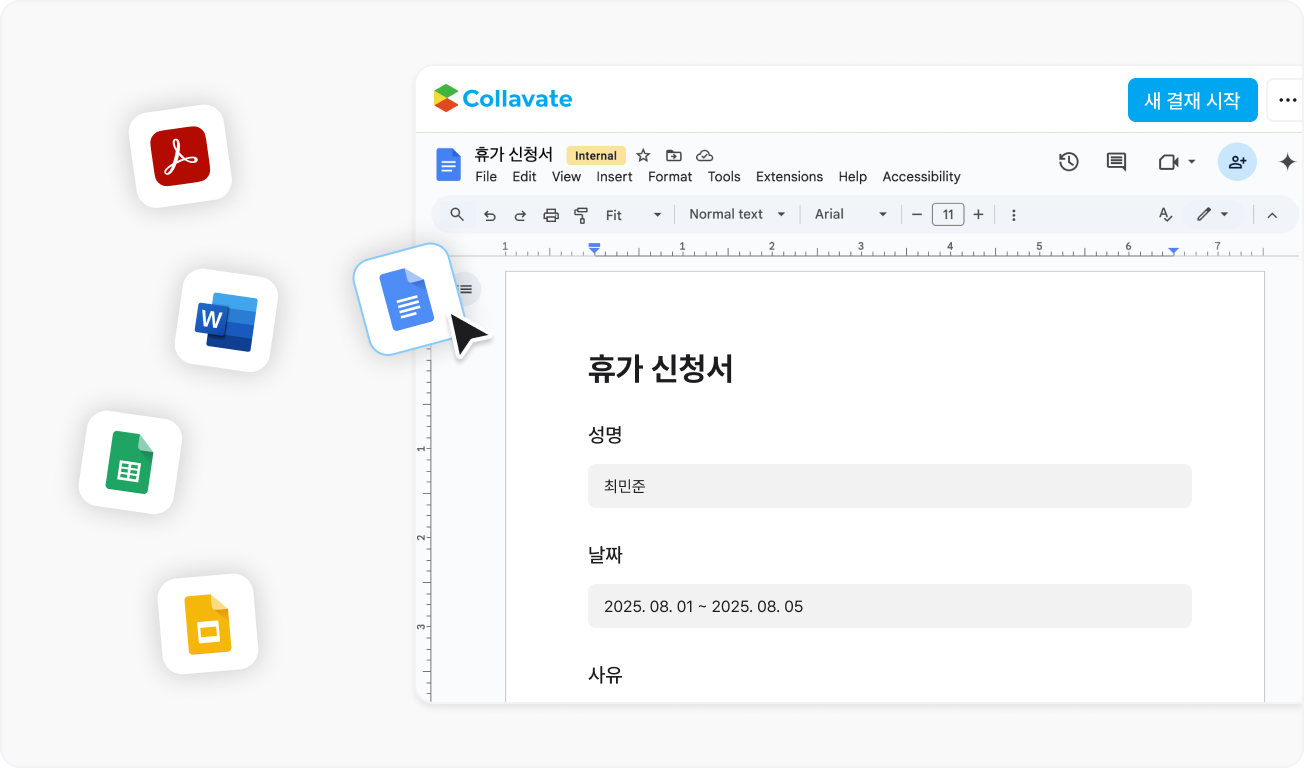The width and height of the screenshot is (1304, 768).
Task: Click the 사유 label
Action: [x=606, y=675]
